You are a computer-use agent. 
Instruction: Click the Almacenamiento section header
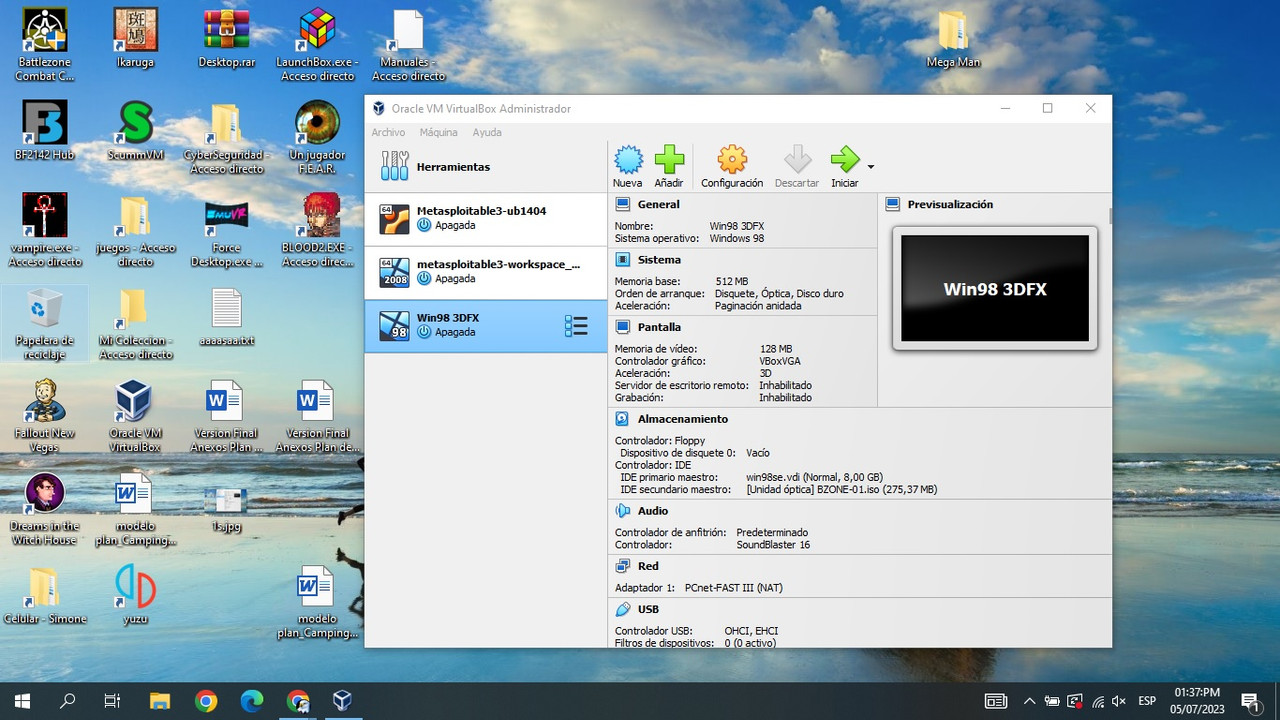tap(683, 419)
